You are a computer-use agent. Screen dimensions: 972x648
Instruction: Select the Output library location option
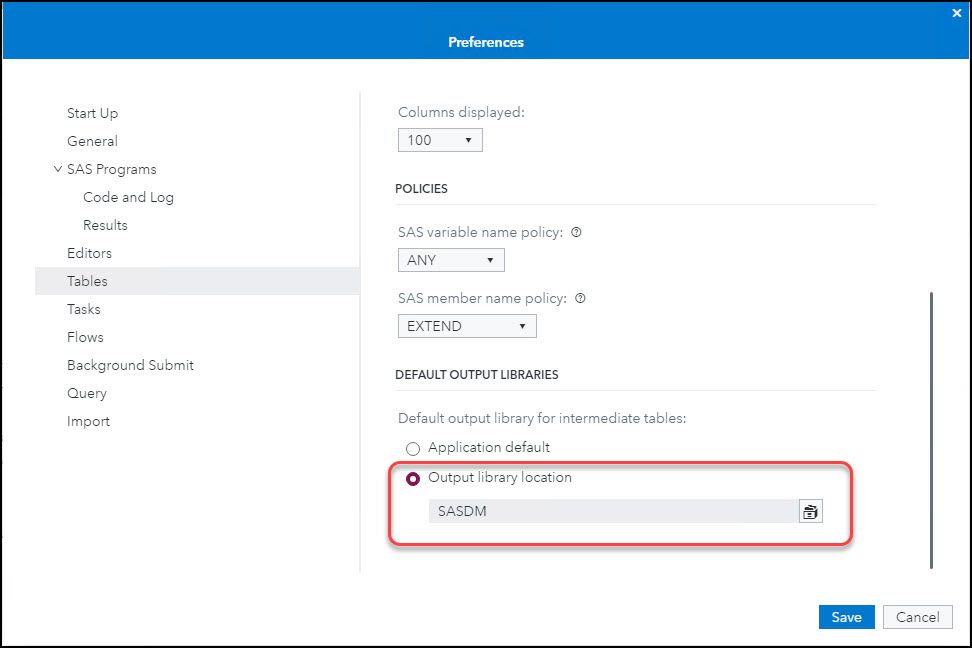point(413,478)
